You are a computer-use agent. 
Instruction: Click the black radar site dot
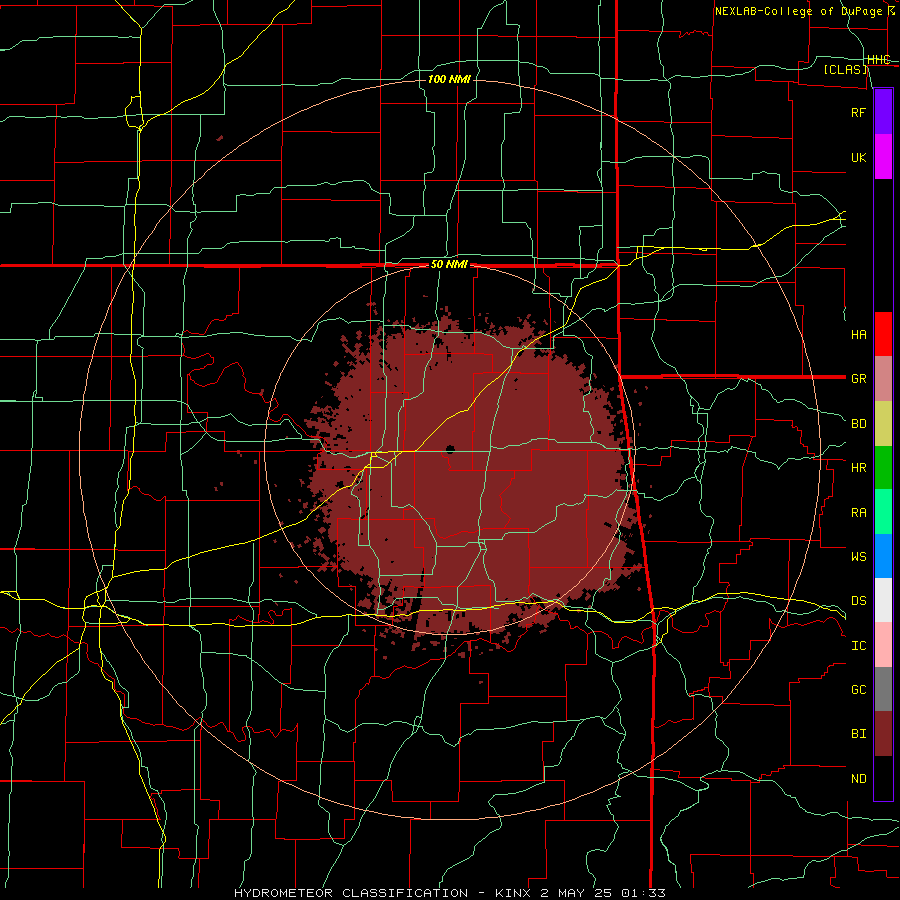pyautogui.click(x=450, y=449)
